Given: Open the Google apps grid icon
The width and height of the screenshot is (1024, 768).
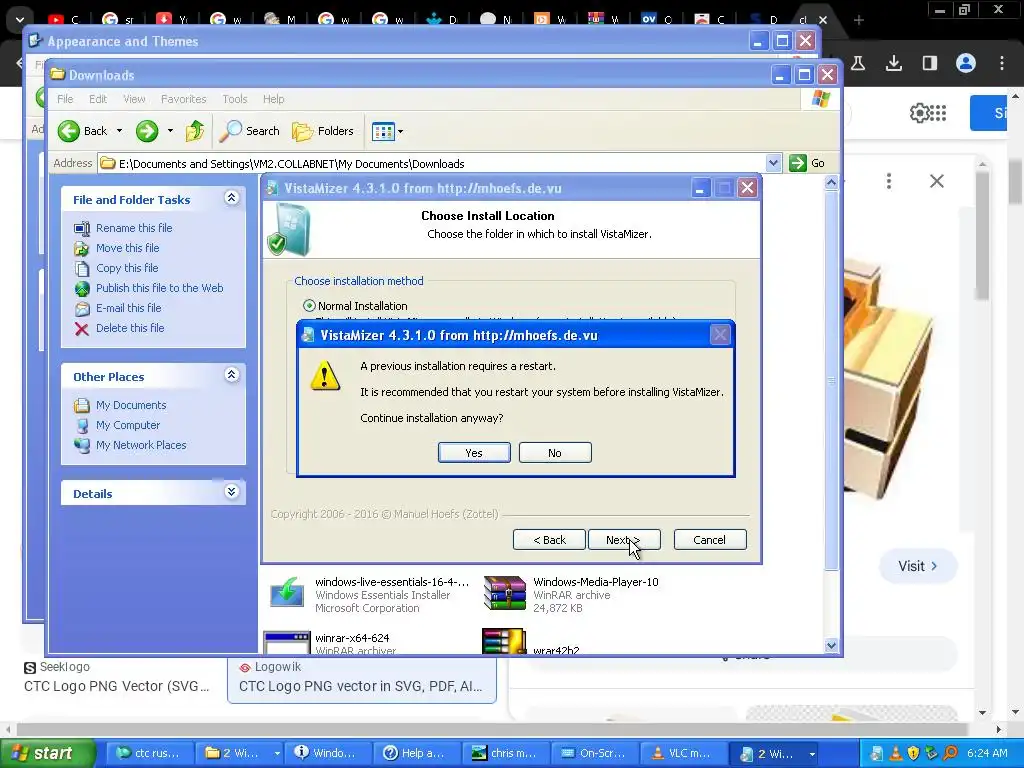Looking at the screenshot, I should (938, 113).
